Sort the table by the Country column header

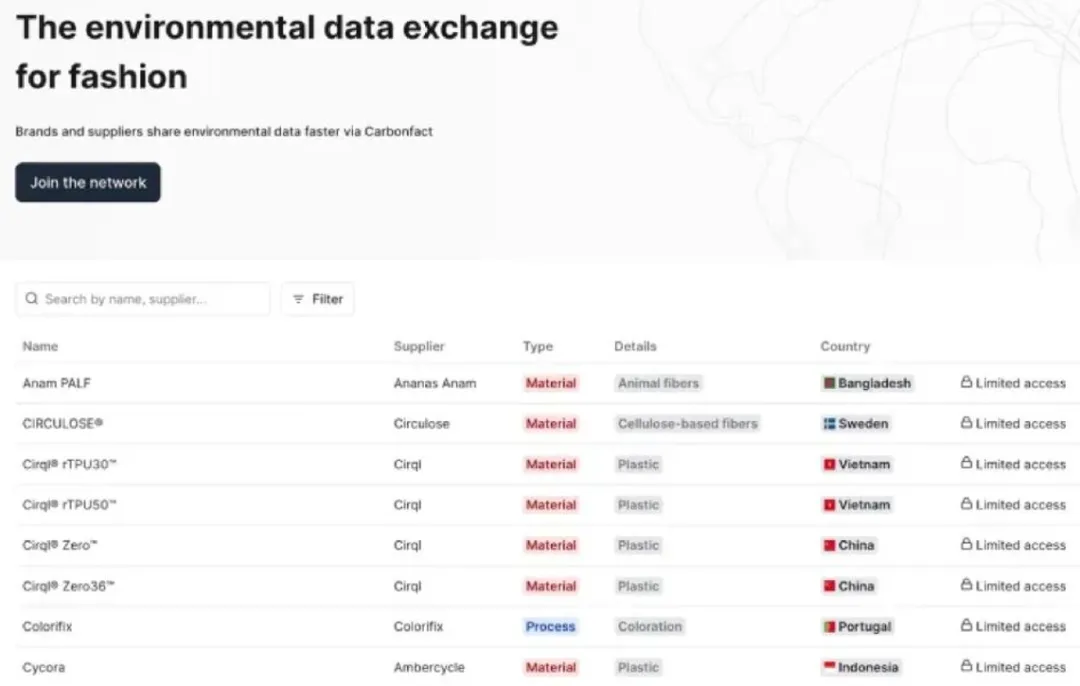pos(845,346)
